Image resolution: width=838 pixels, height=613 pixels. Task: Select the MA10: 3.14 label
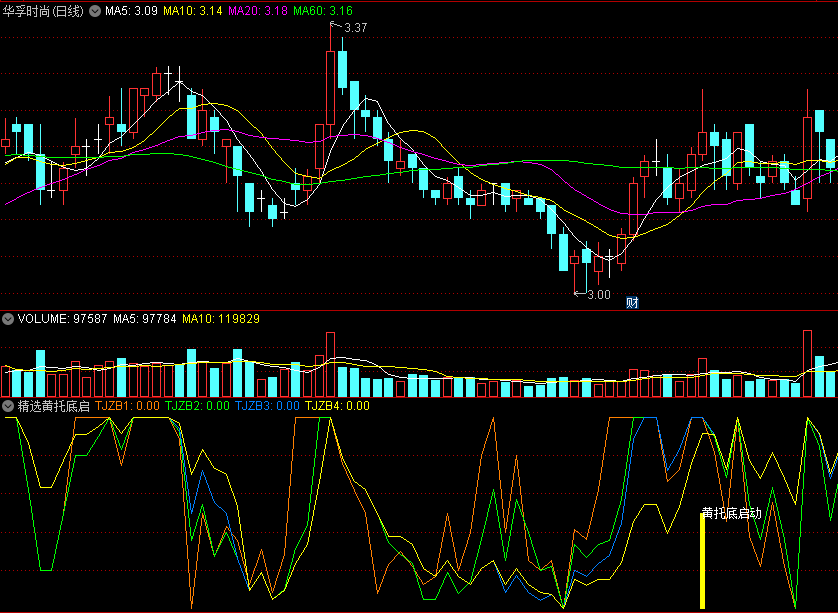coord(192,11)
